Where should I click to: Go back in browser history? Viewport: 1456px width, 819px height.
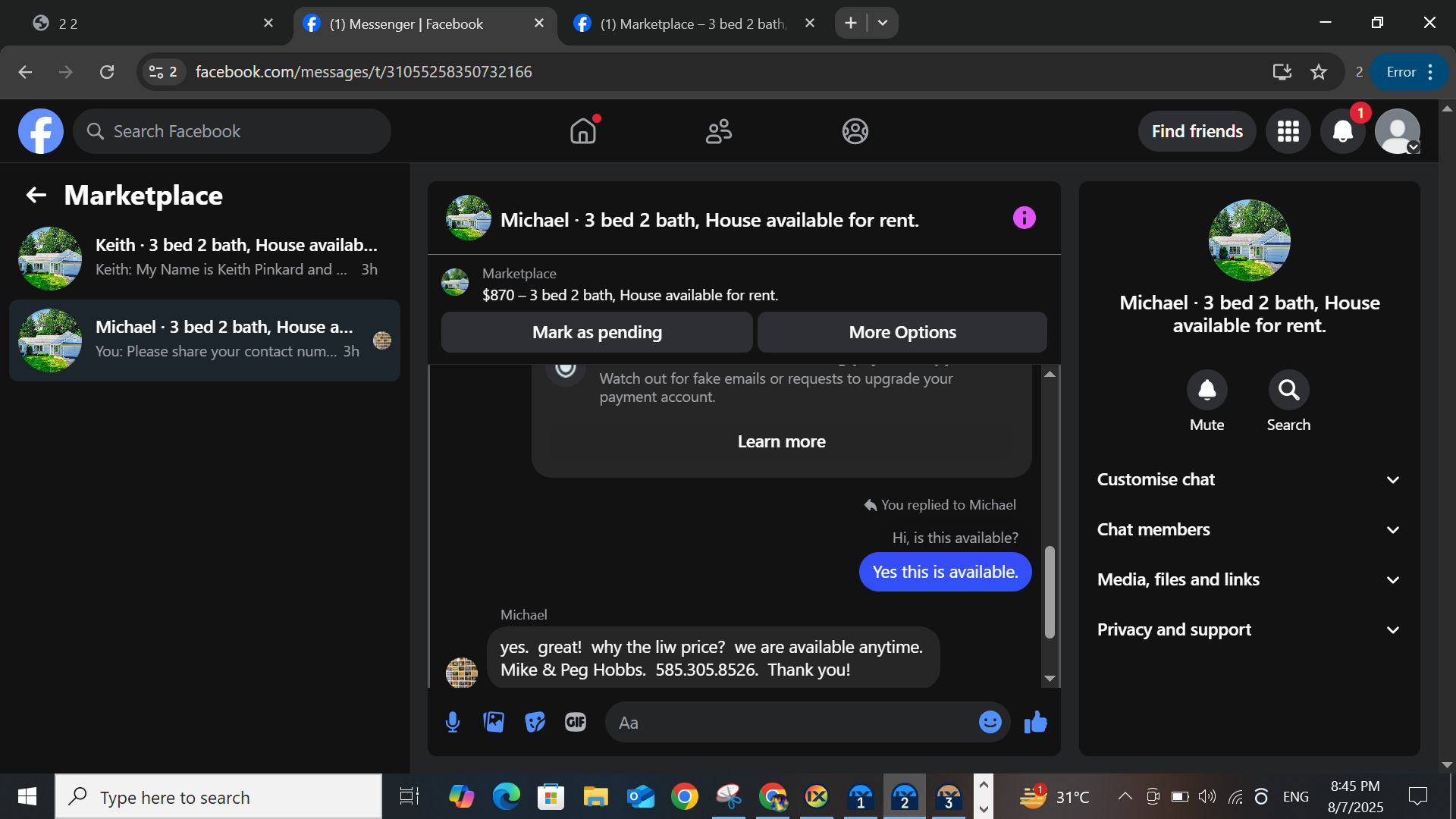25,72
